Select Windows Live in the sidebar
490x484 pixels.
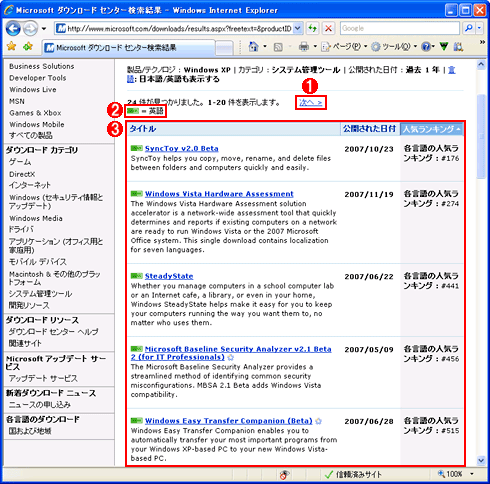[x=33, y=90]
